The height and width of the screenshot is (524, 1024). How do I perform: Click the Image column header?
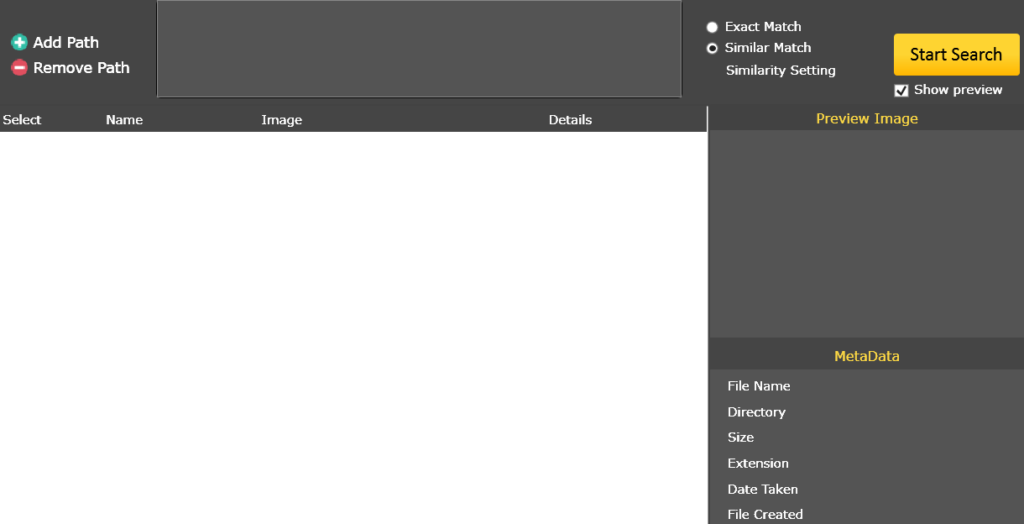(281, 120)
